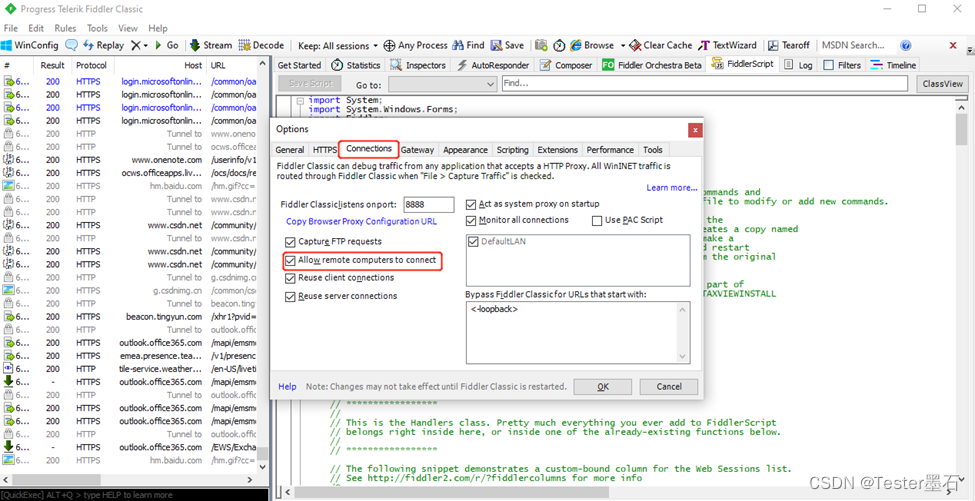Enable Use PAC Script checkbox
This screenshot has height=501, width=975.
(x=597, y=220)
